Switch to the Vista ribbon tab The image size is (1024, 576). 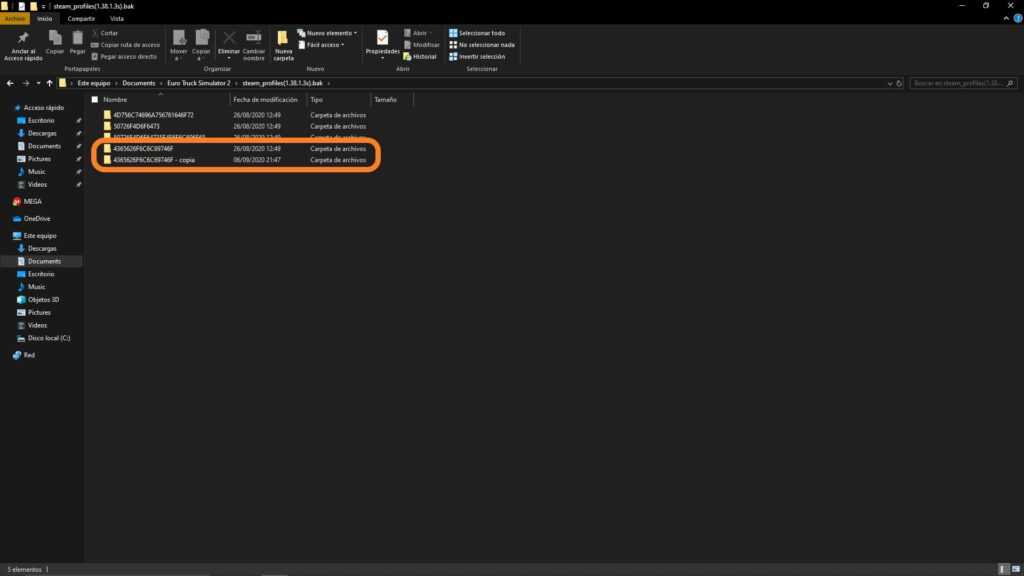click(117, 18)
